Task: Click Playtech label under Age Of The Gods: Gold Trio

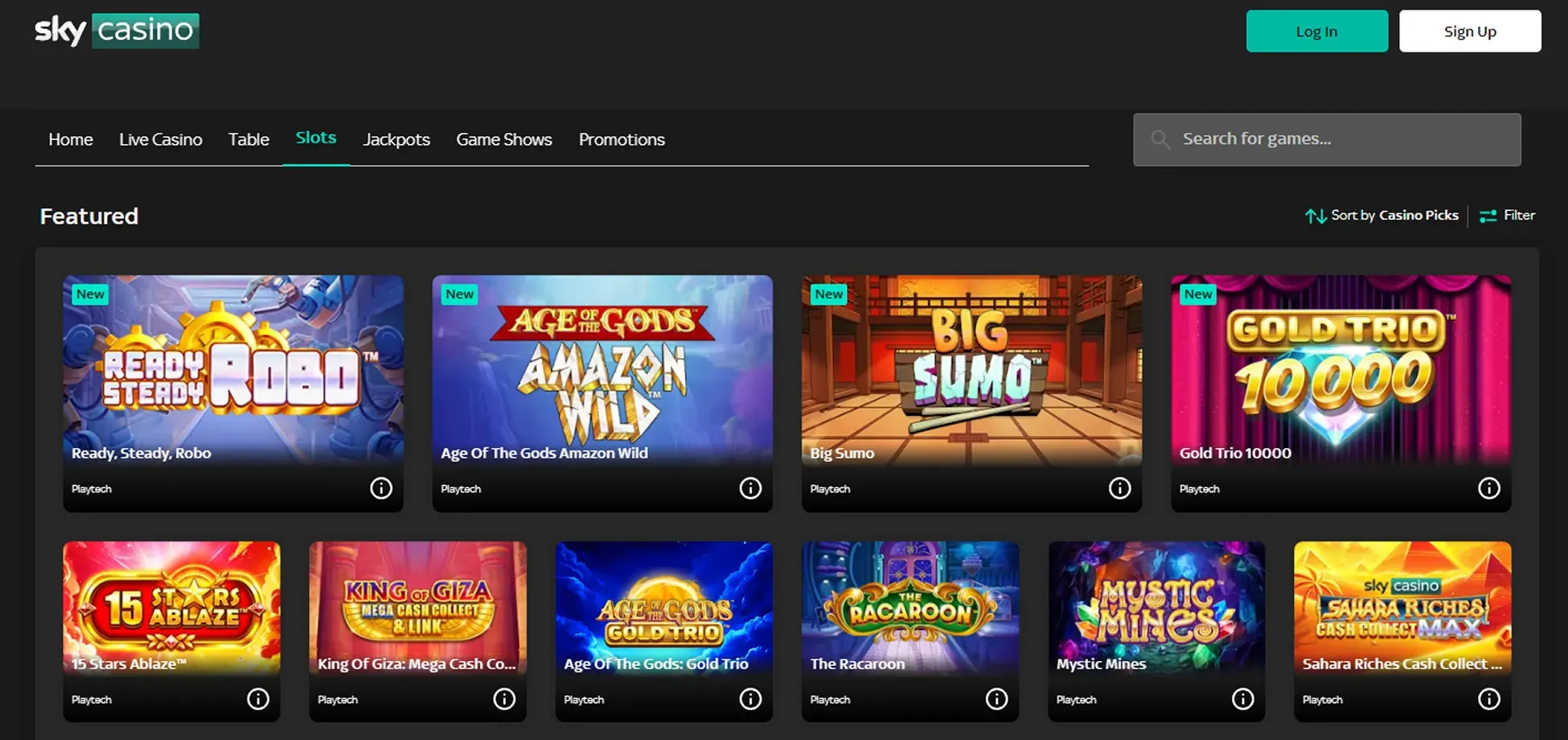Action: click(x=584, y=700)
